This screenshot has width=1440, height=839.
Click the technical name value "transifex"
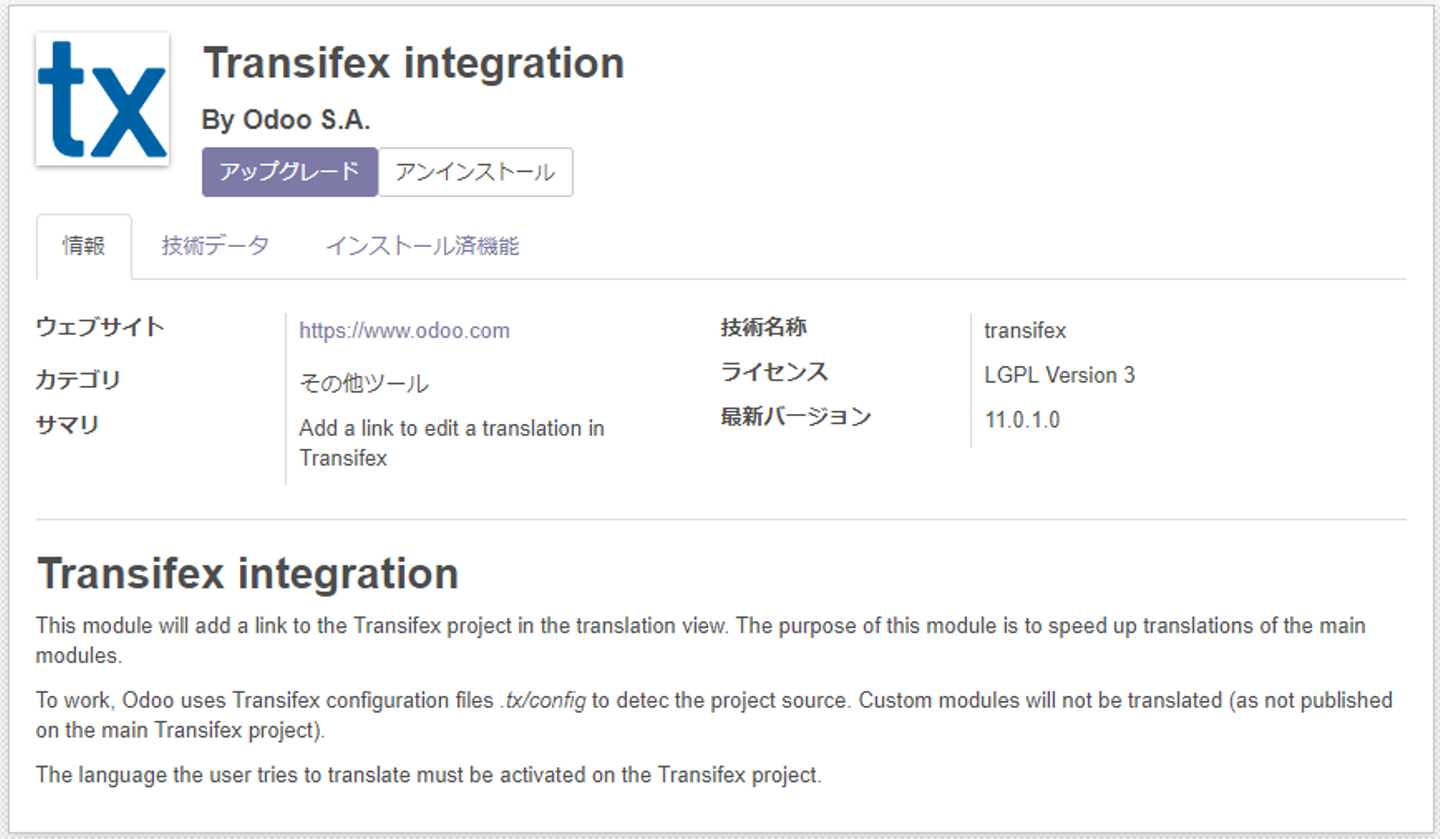pyautogui.click(x=1025, y=331)
